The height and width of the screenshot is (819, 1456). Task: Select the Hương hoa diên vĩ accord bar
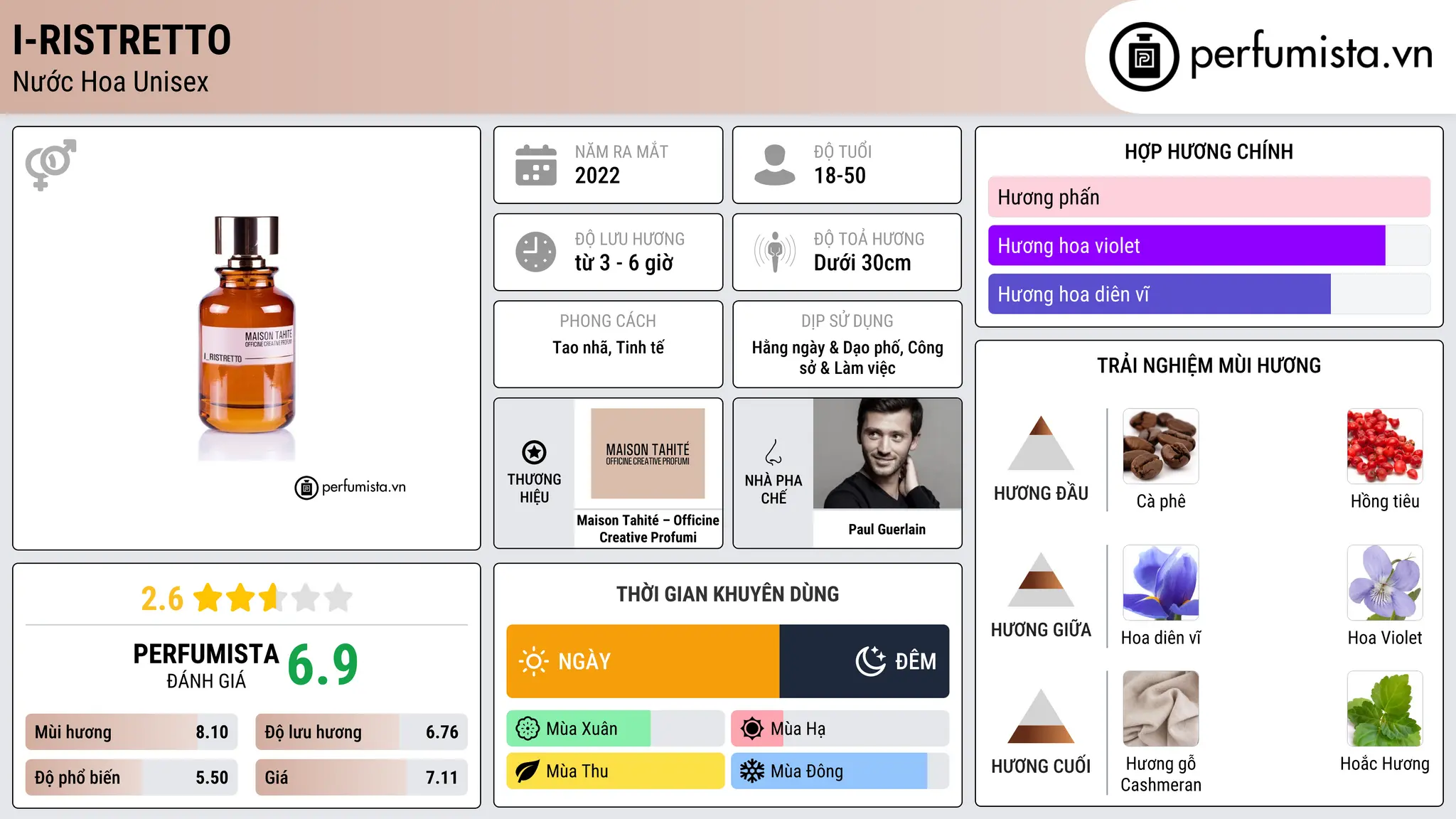(1209, 294)
